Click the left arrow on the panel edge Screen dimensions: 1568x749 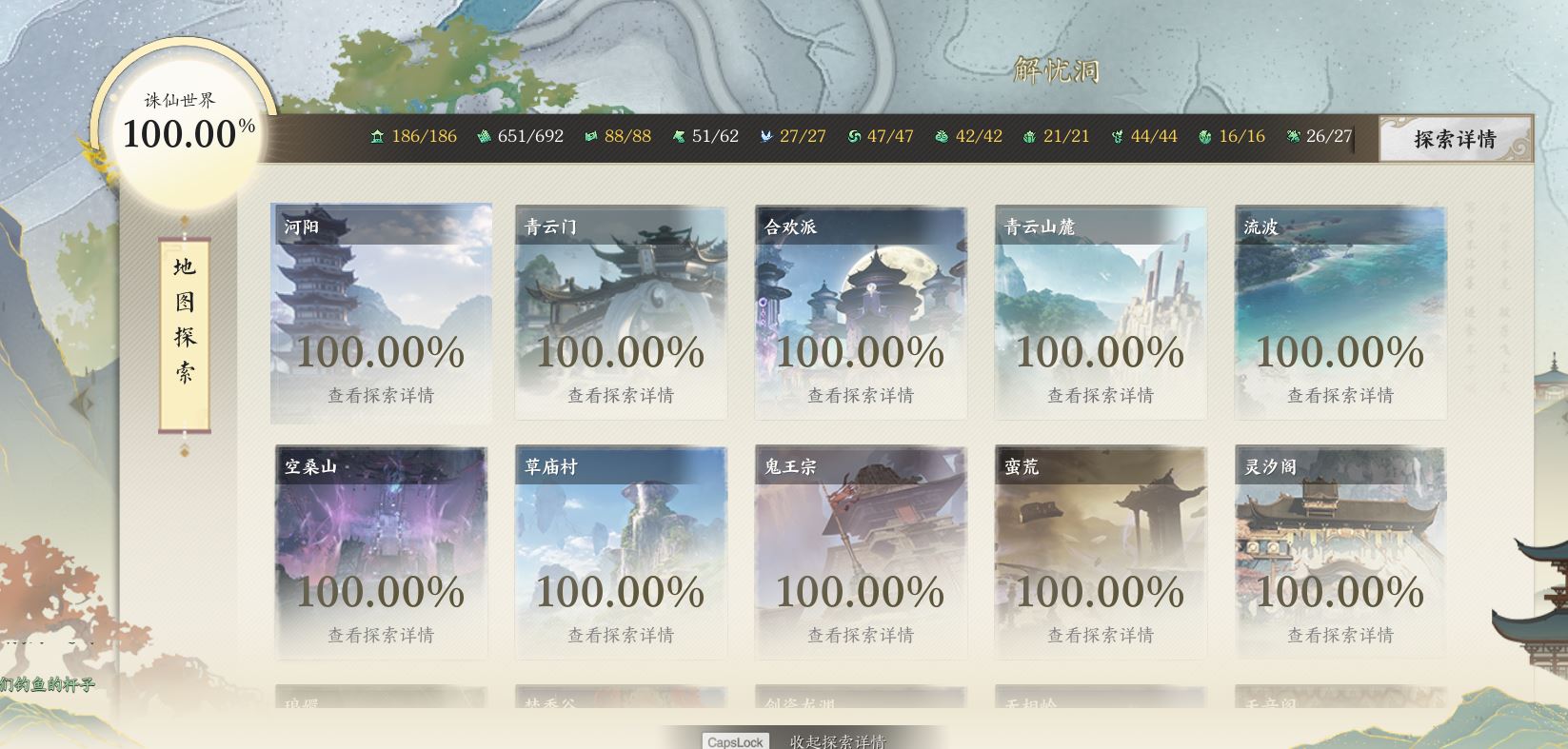tap(81, 404)
